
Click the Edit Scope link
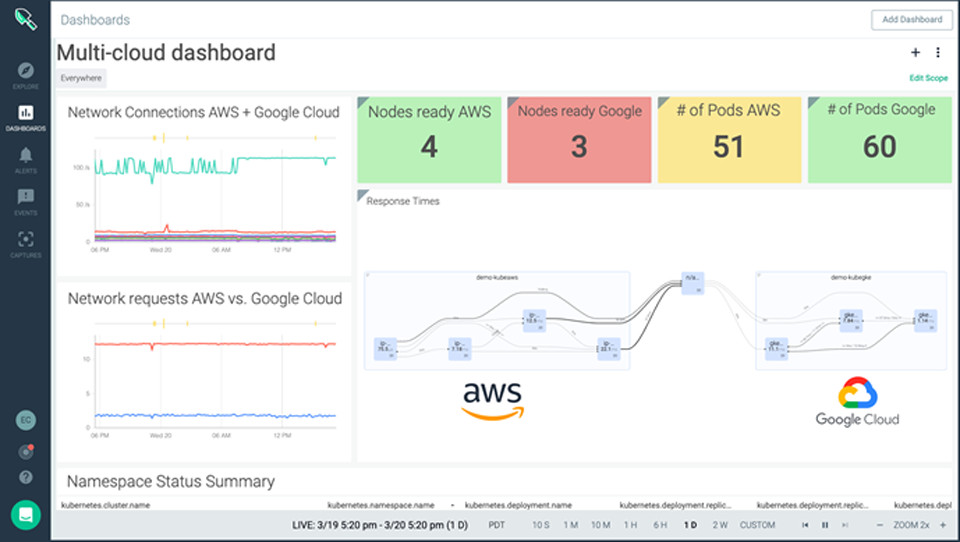point(928,78)
